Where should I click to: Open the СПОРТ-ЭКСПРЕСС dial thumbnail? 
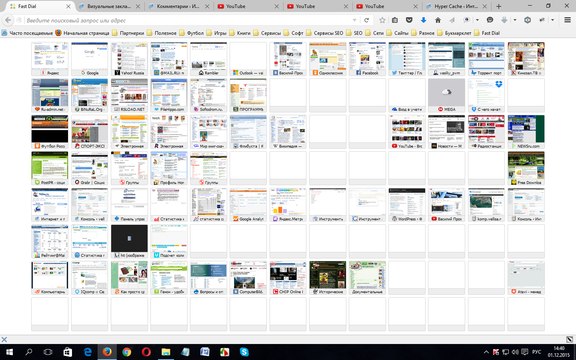[89, 132]
